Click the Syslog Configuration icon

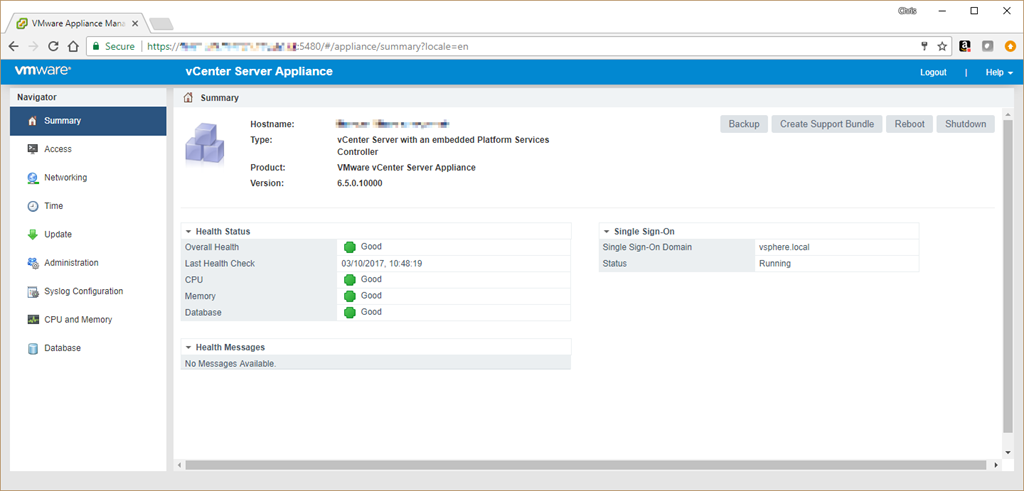pyautogui.click(x=33, y=291)
